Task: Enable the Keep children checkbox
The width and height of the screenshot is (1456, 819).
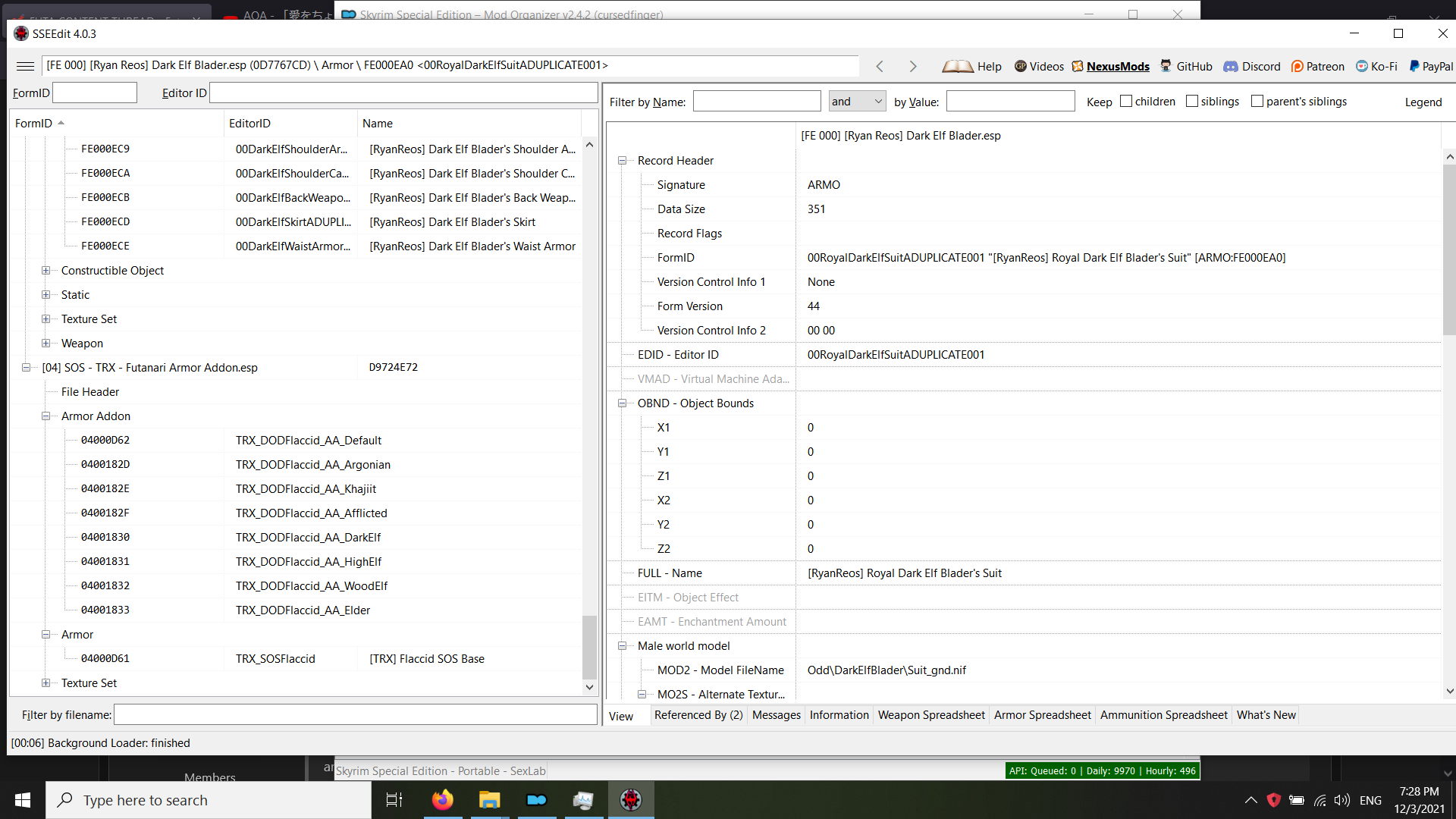Action: (x=1126, y=101)
